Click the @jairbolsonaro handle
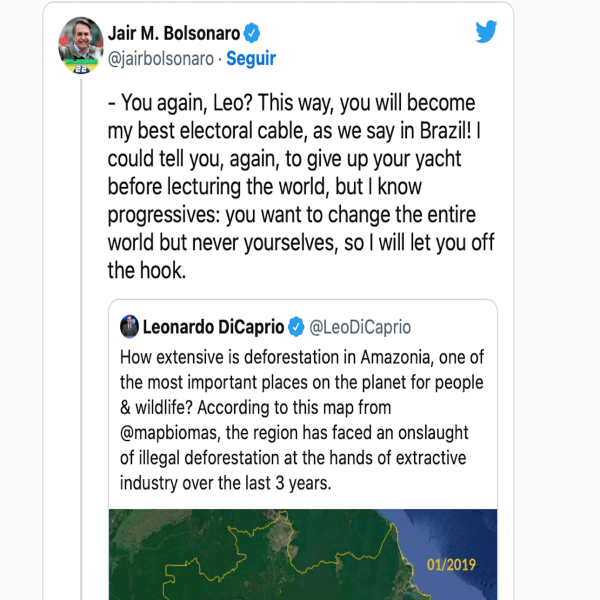The width and height of the screenshot is (600, 600). 159,58
